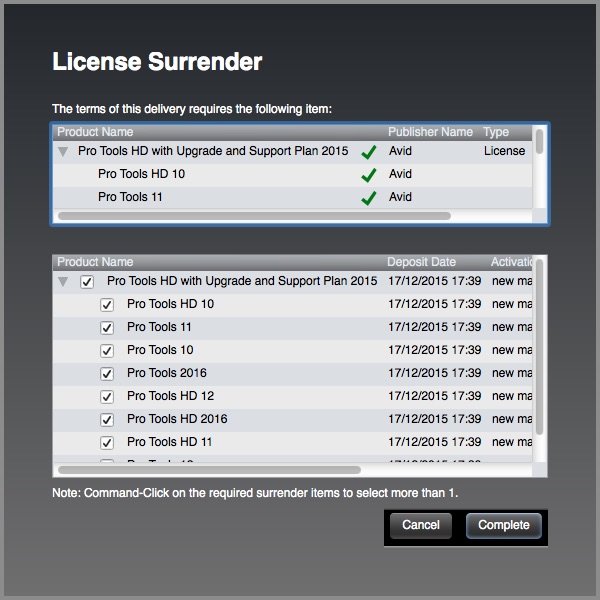Viewport: 600px width, 600px height.
Task: Click Avid publisher in upper-table Pro Tools HD plan row
Action: pos(400,151)
